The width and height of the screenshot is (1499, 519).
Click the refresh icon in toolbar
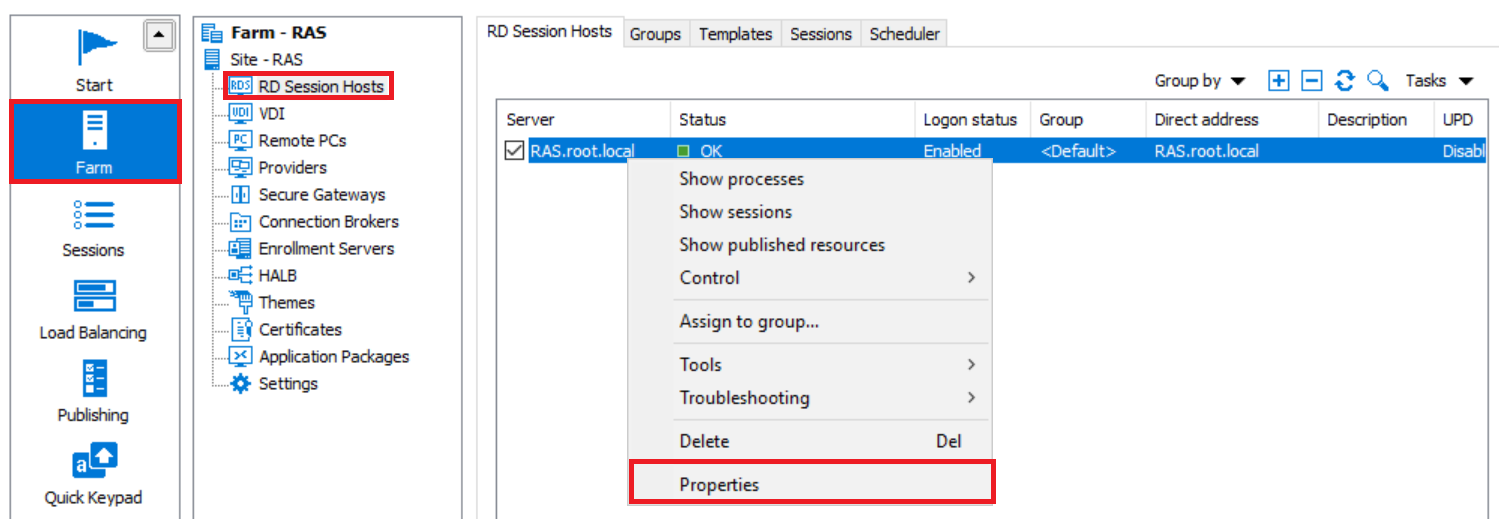click(x=1345, y=81)
